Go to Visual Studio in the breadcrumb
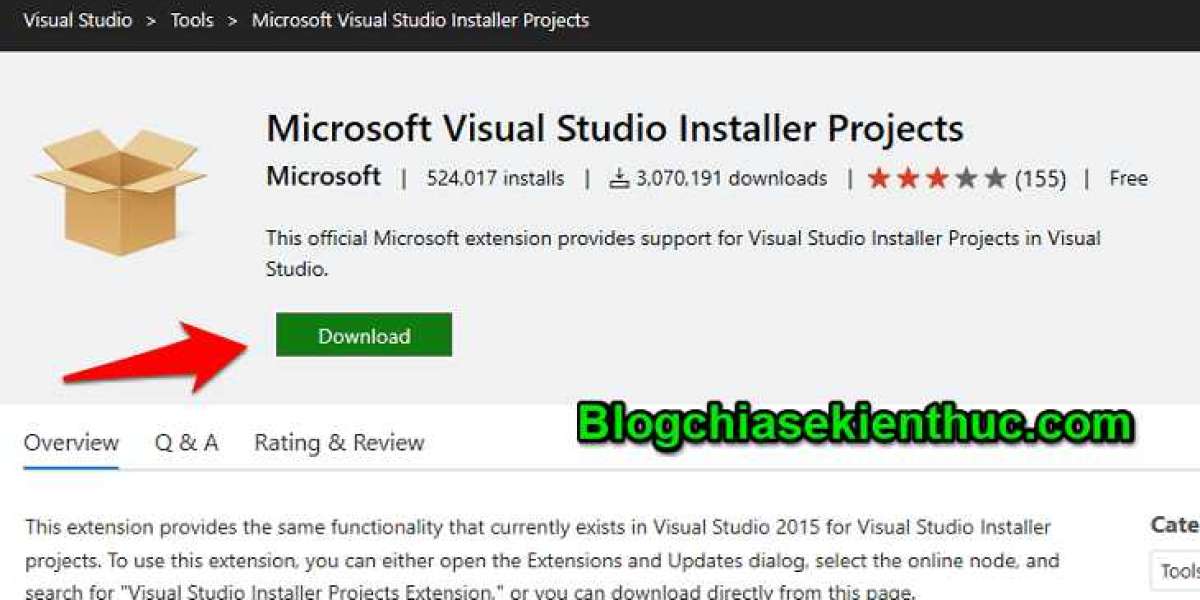The image size is (1200, 600). coord(78,20)
